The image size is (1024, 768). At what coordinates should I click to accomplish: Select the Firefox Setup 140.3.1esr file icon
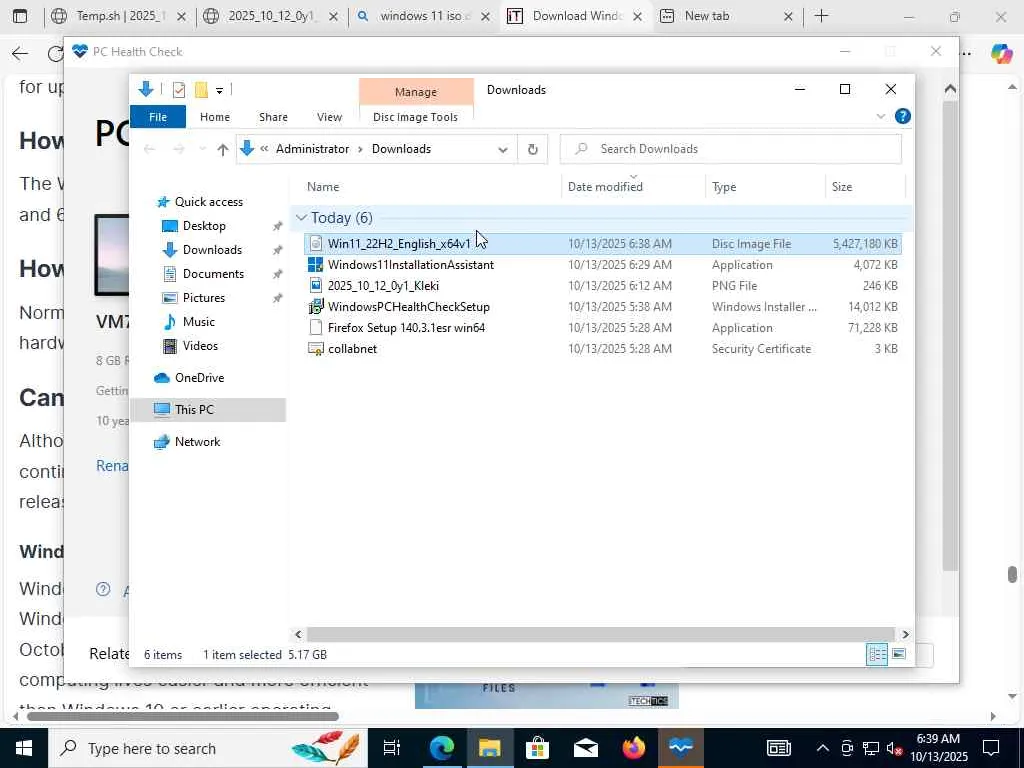coord(315,327)
